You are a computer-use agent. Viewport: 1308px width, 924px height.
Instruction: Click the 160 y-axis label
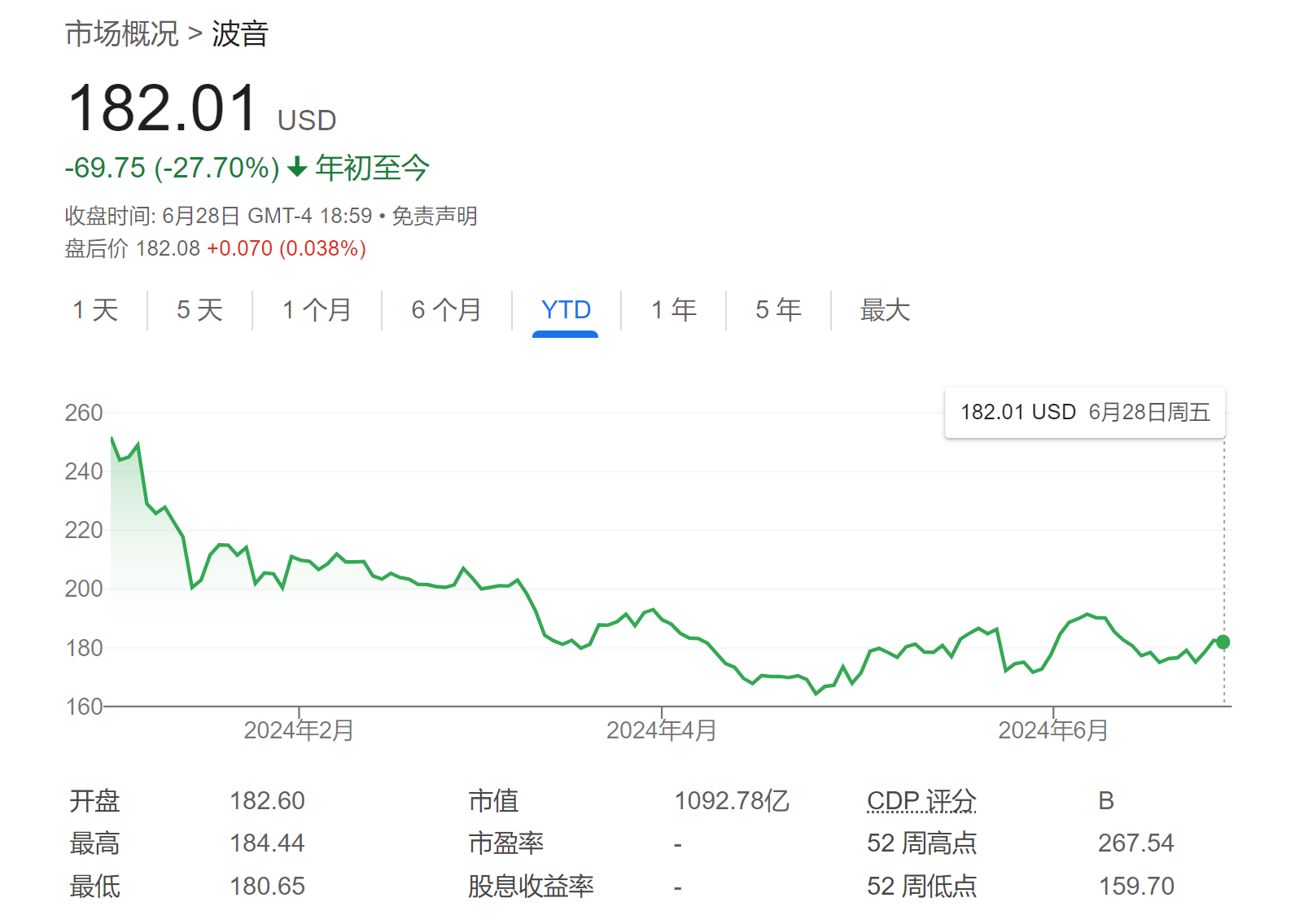pyautogui.click(x=84, y=707)
